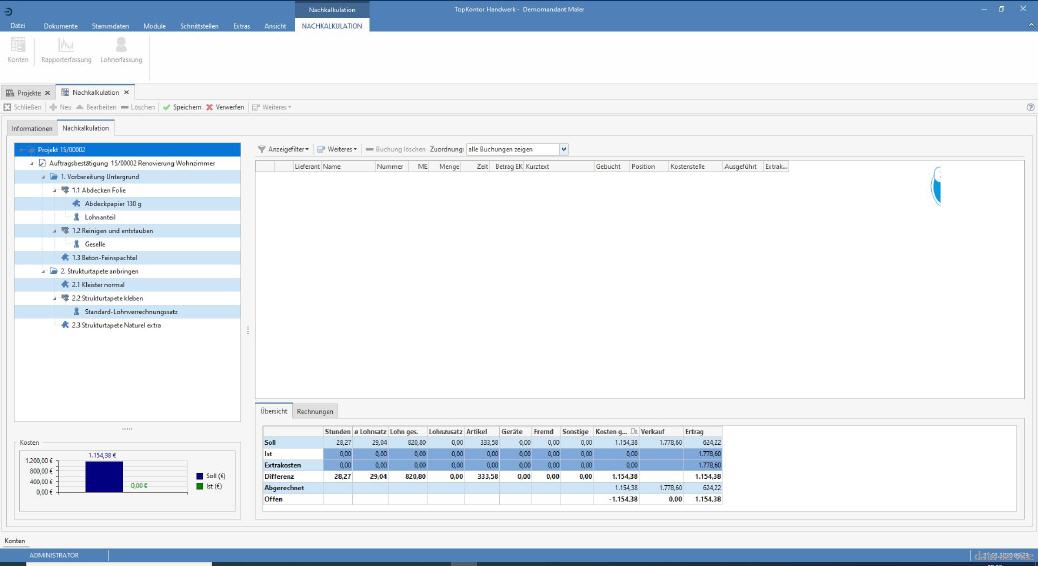Open the Stammdaten menu
The width and height of the screenshot is (1038, 566).
108,25
